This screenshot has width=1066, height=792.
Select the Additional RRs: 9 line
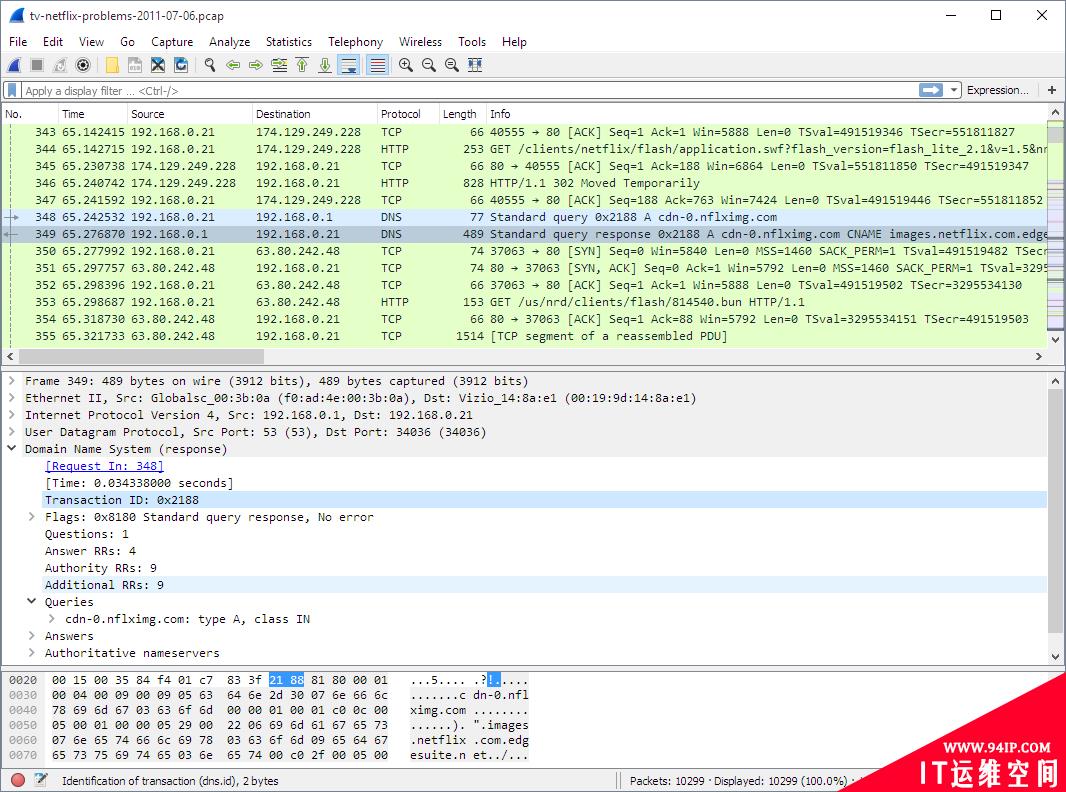tap(544, 585)
